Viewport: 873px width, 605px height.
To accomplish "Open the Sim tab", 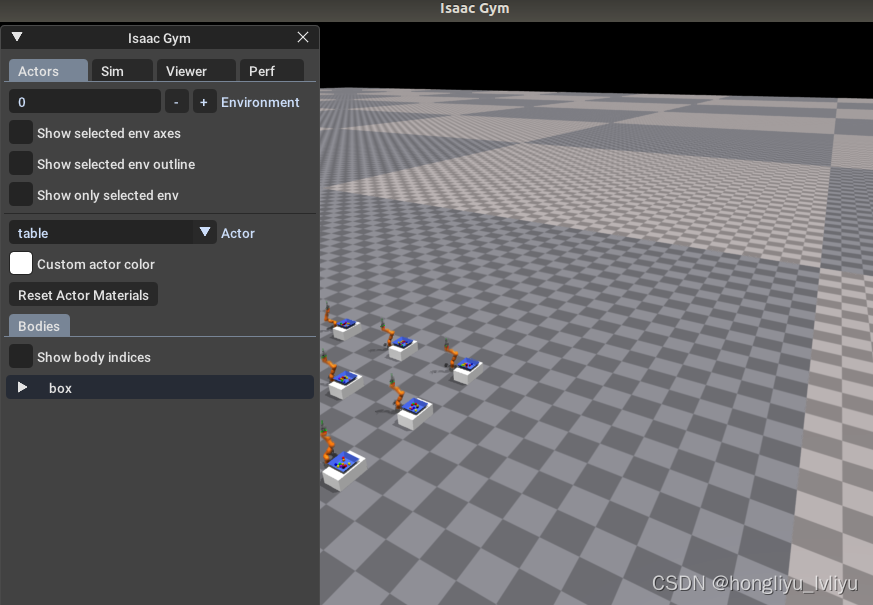I will (122, 71).
